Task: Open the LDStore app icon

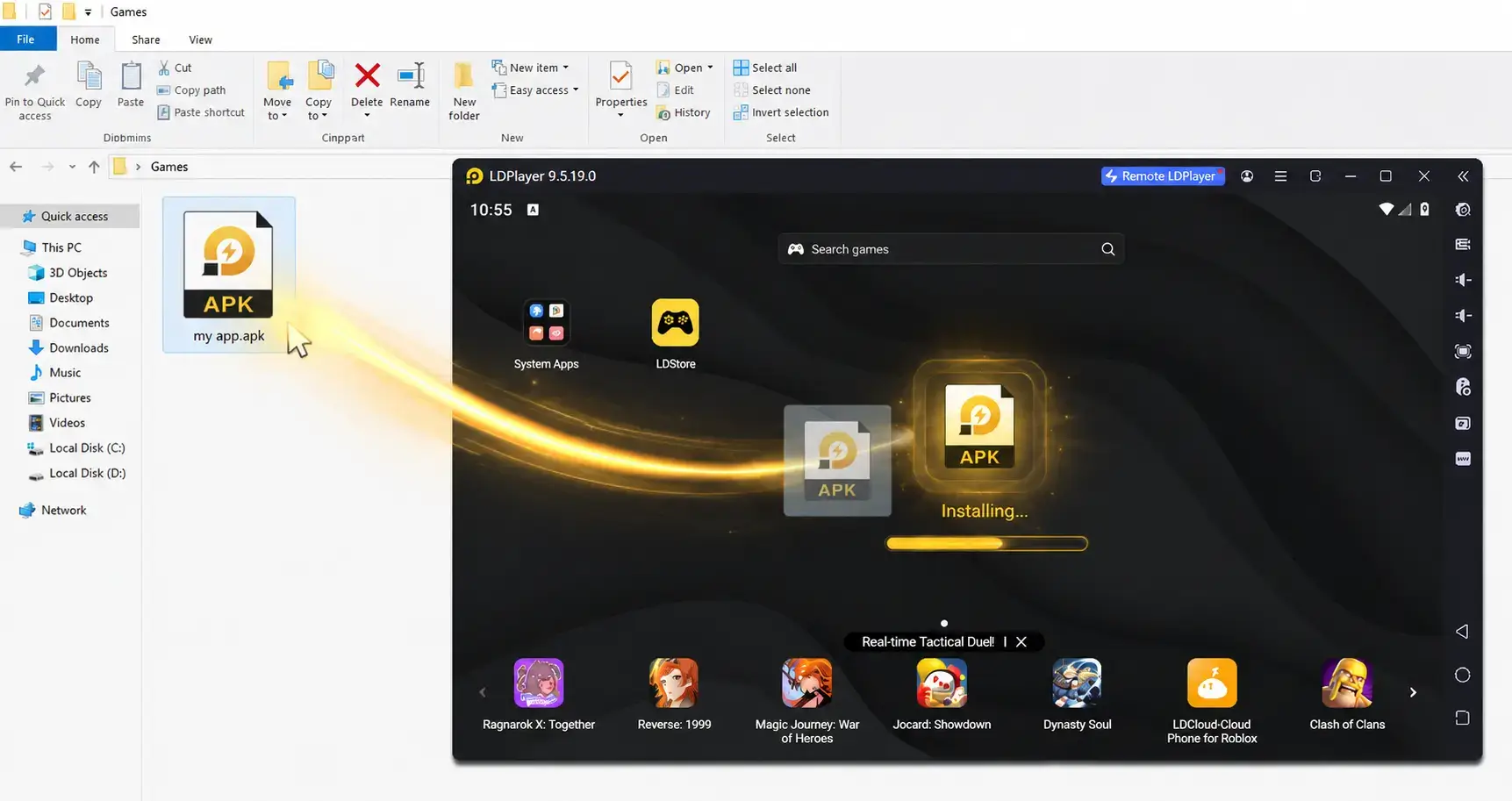Action: pyautogui.click(x=675, y=323)
